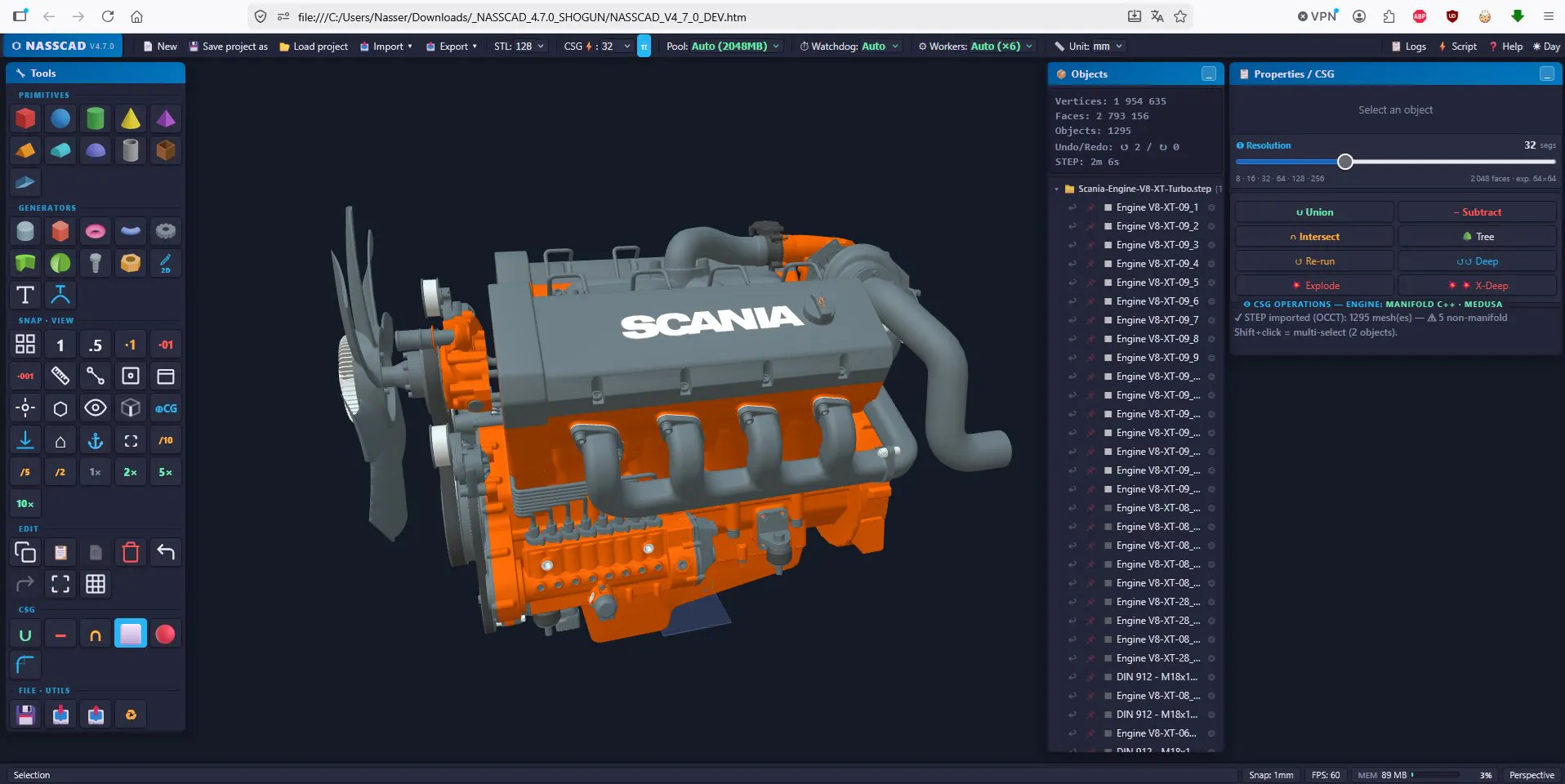Screen dimensions: 1565x784
Task: Click the undo arrow in Edit section
Action: coord(166,553)
